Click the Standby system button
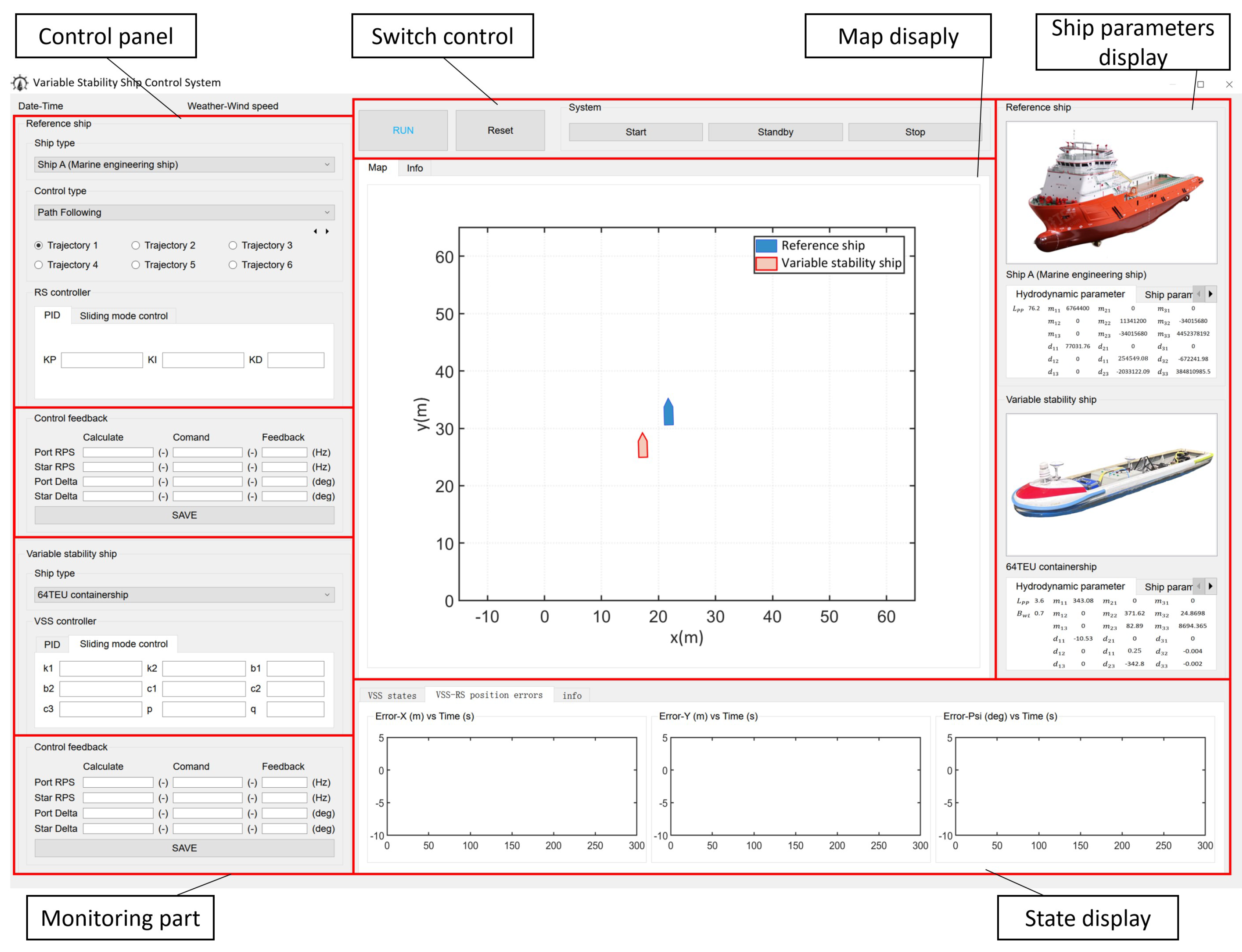Image resolution: width=1242 pixels, height=952 pixels. coord(775,132)
